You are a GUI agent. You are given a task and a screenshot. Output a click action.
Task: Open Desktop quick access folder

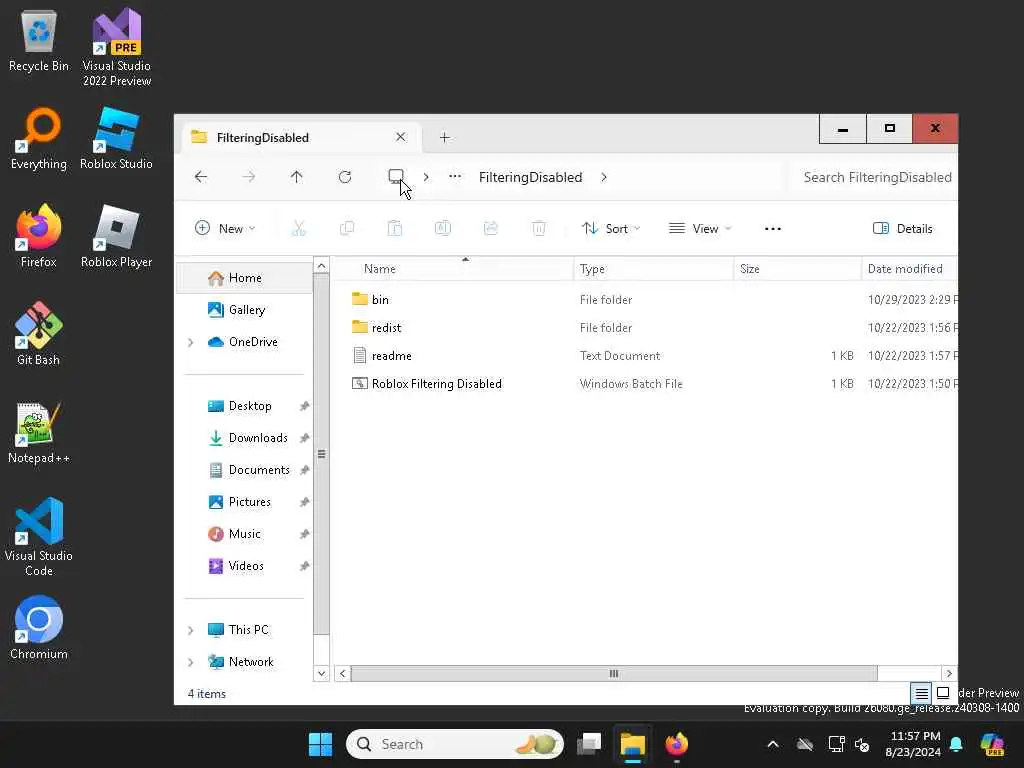[249, 406]
